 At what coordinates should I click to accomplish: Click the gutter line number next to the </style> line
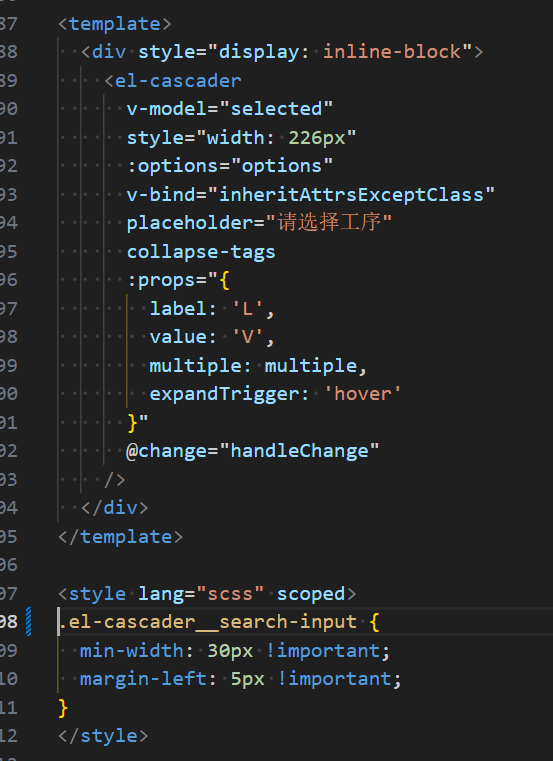click(8, 736)
